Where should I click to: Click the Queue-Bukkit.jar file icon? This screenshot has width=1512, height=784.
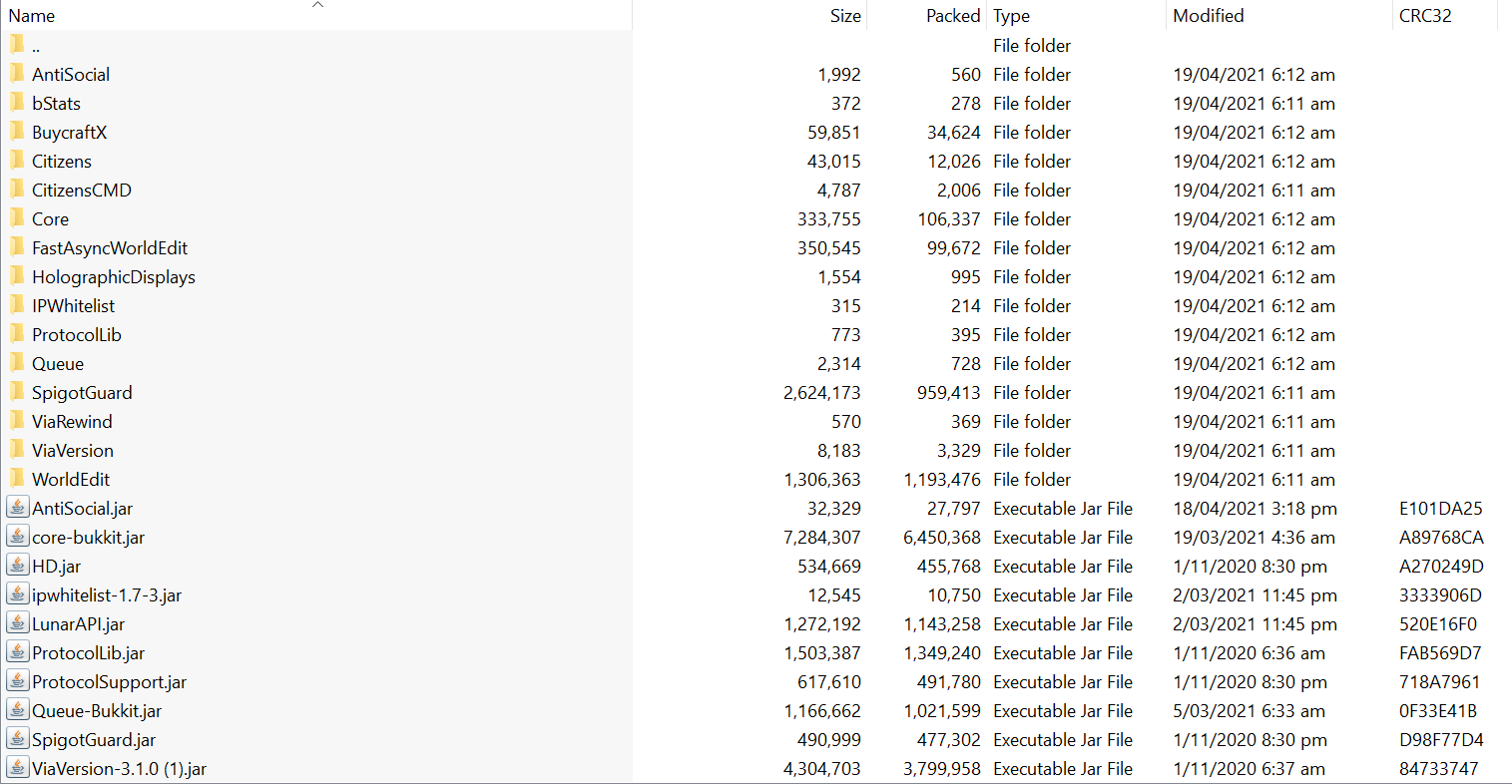click(x=17, y=710)
